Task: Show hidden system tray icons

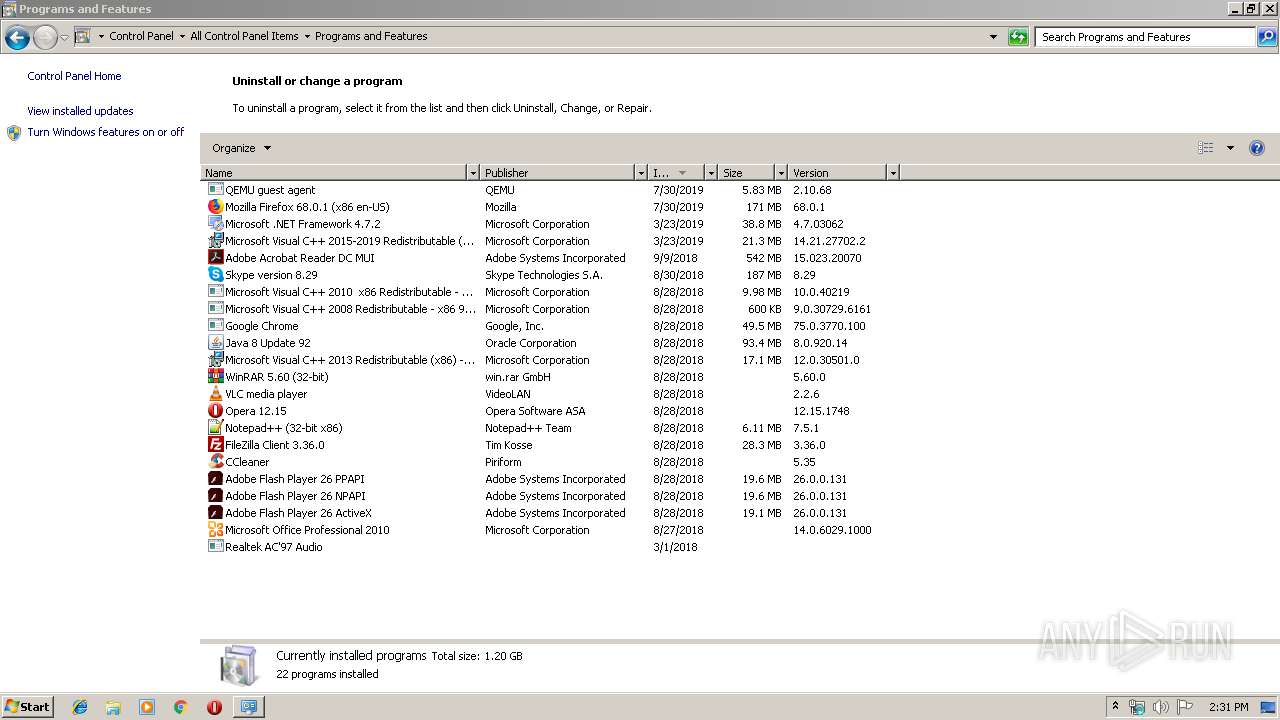Action: pos(1116,707)
